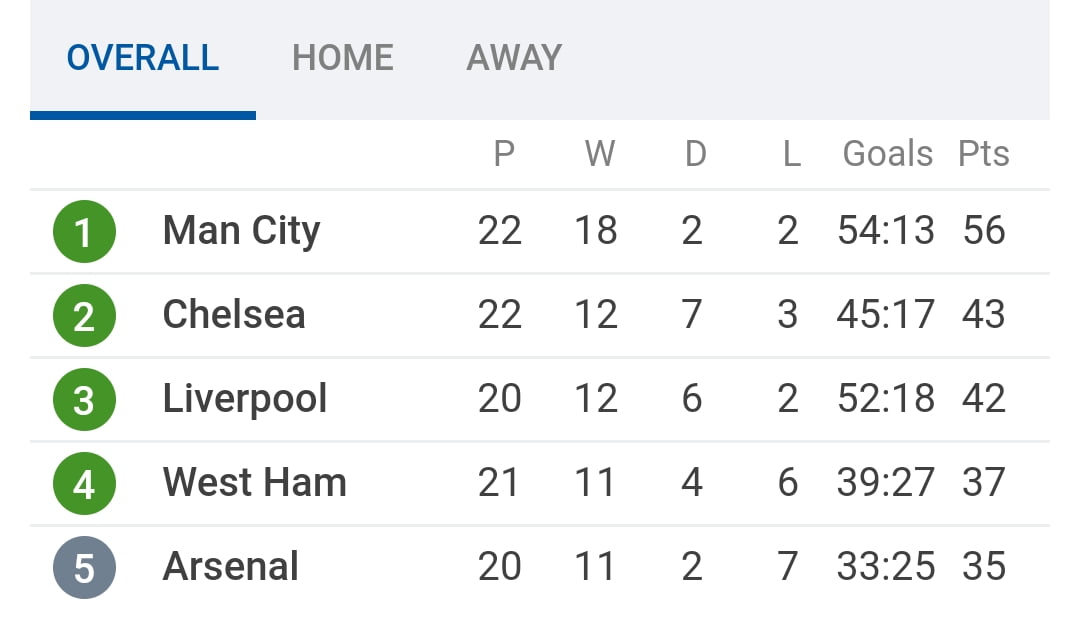The width and height of the screenshot is (1080, 618).
Task: Open the Man City team link
Action: tap(241, 231)
